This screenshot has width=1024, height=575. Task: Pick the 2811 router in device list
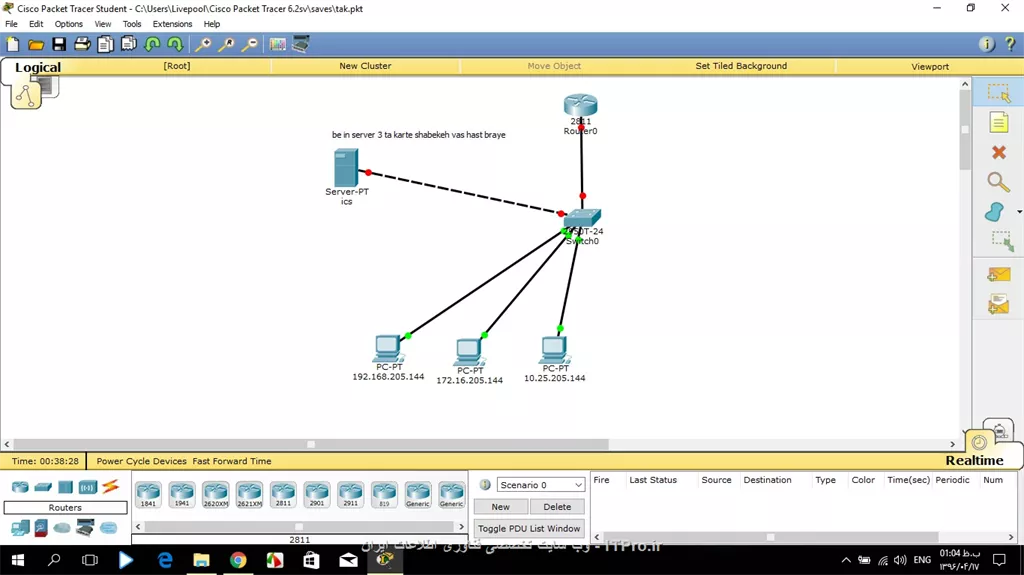pyautogui.click(x=283, y=495)
